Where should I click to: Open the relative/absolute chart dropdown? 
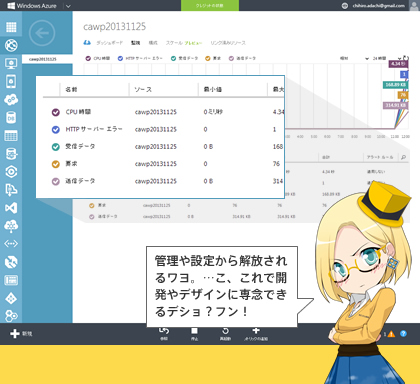point(354,58)
